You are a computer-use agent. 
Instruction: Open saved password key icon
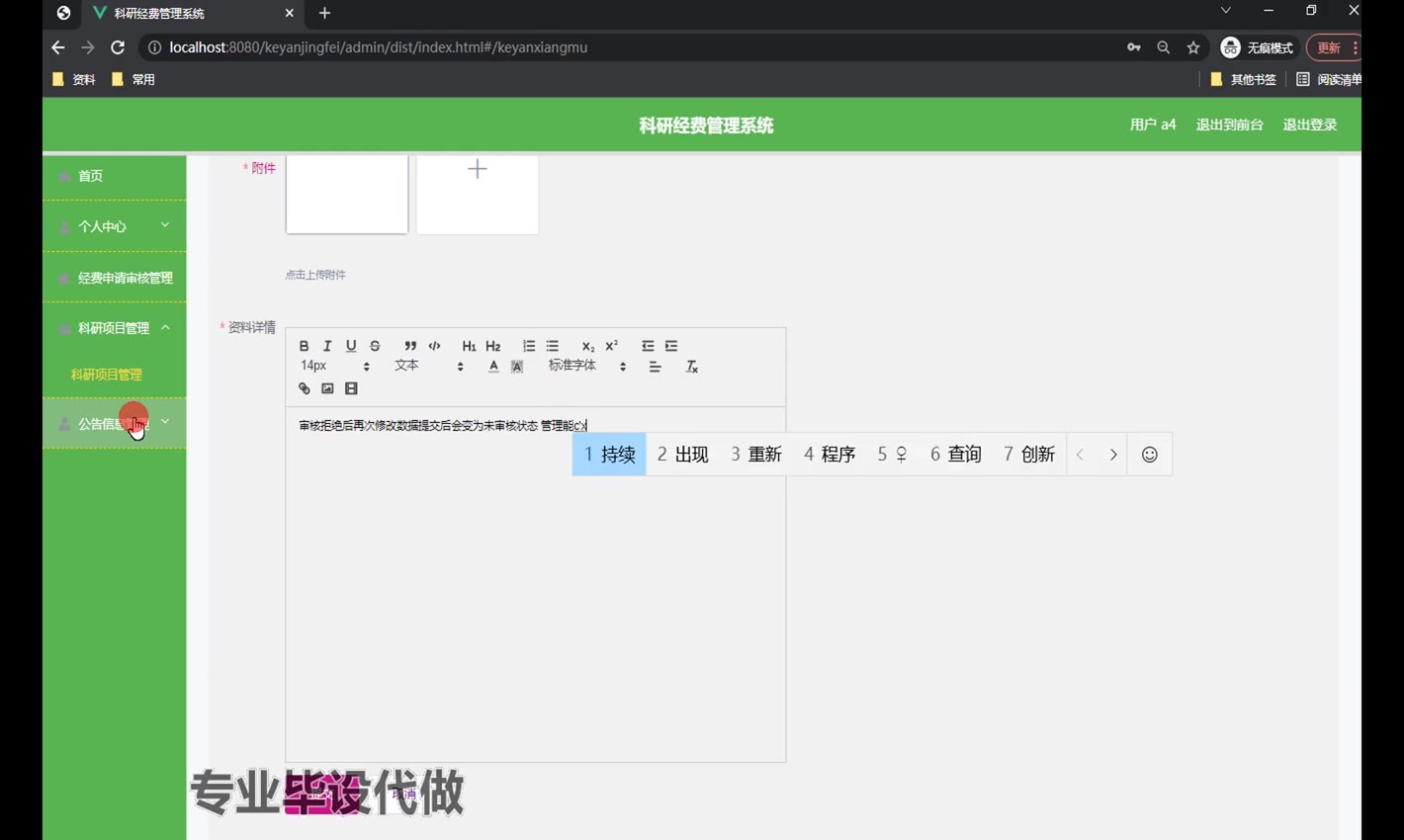coord(1133,47)
